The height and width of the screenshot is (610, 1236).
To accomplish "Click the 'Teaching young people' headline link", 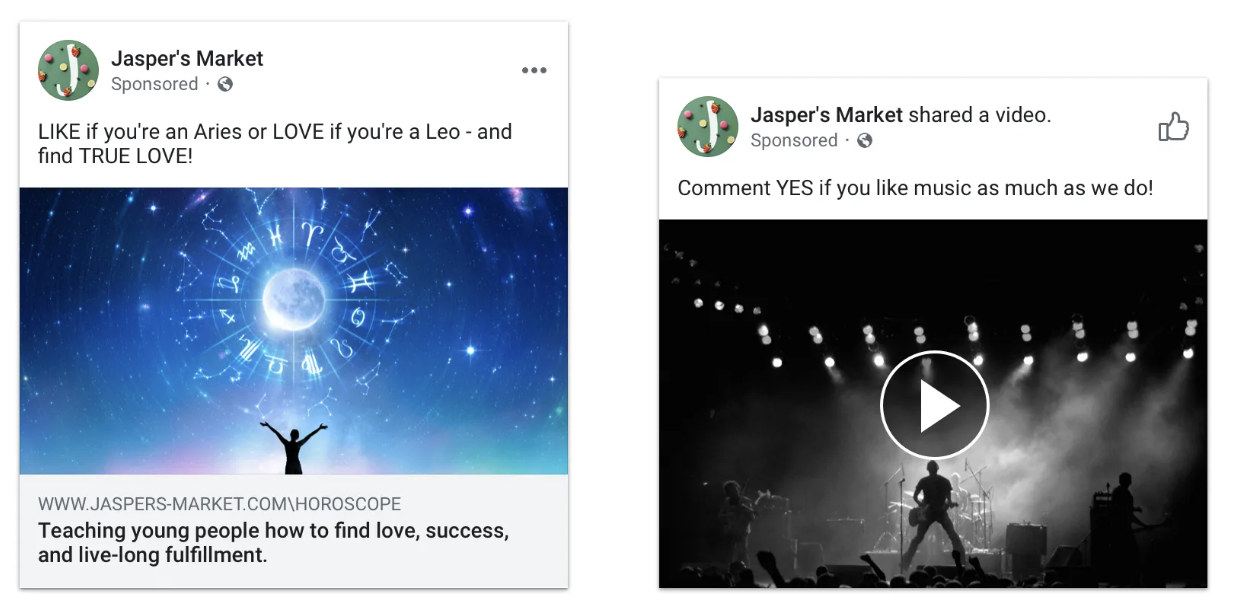I will 275,542.
